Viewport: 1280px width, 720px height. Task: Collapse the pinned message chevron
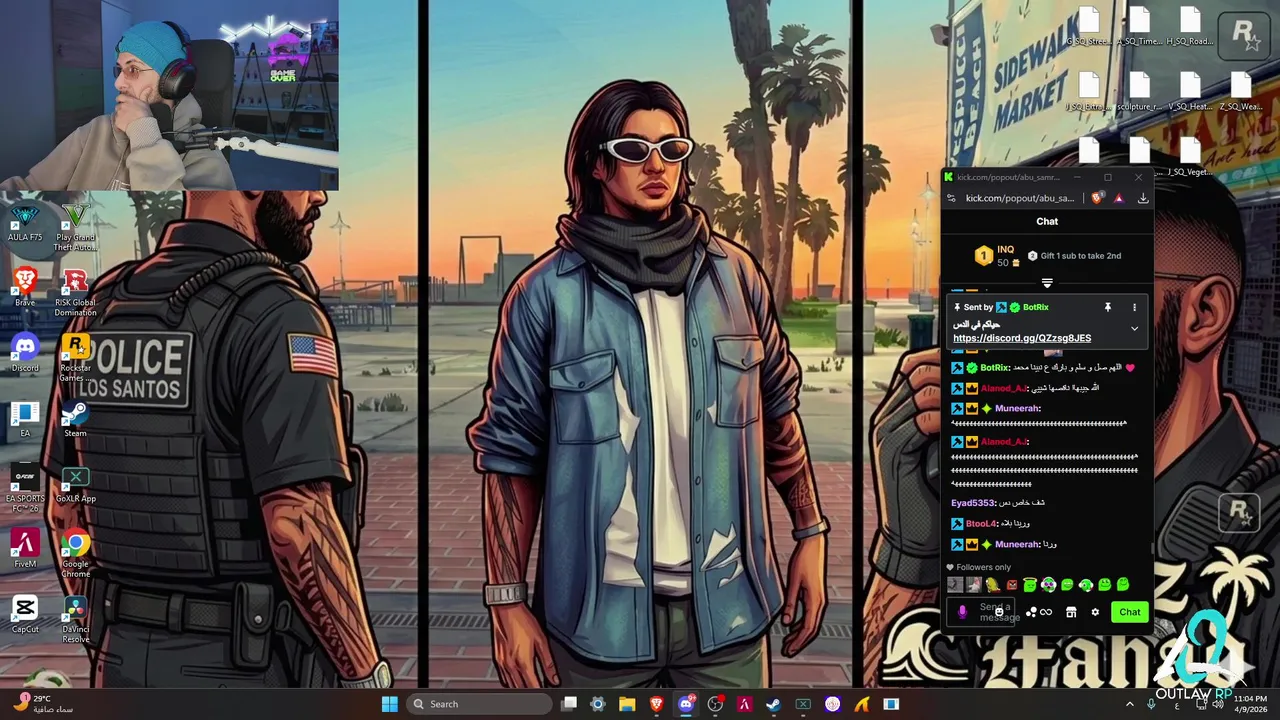click(1134, 328)
